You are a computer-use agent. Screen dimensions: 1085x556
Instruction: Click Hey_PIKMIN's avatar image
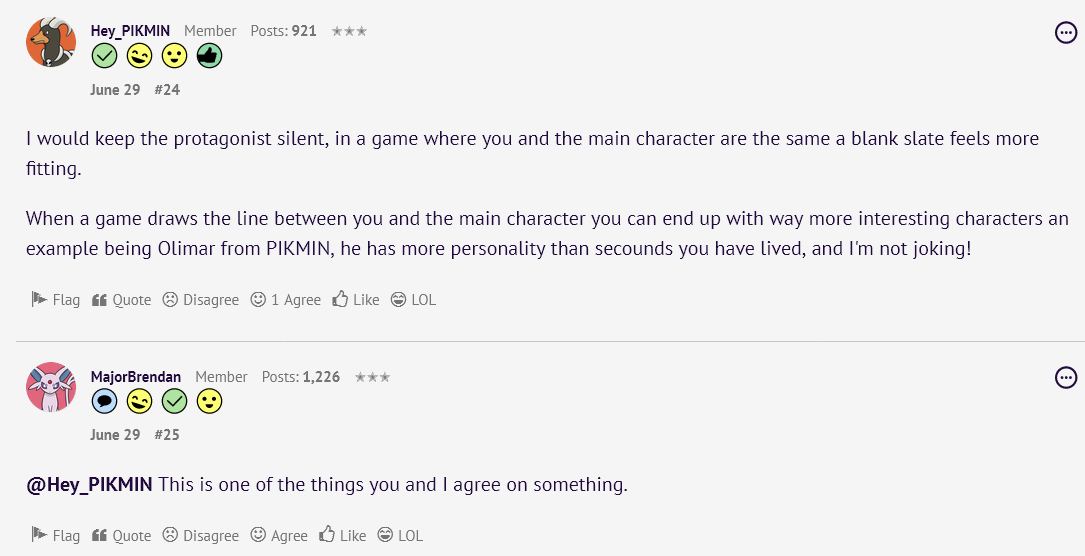tap(50, 42)
